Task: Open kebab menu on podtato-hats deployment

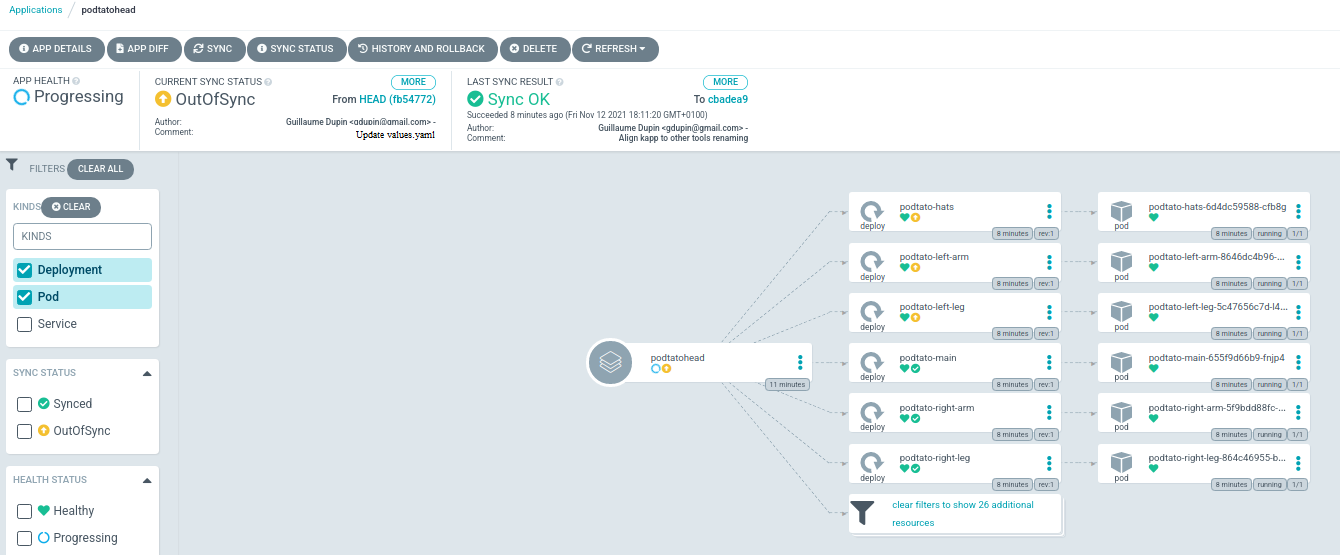Action: tap(1049, 211)
